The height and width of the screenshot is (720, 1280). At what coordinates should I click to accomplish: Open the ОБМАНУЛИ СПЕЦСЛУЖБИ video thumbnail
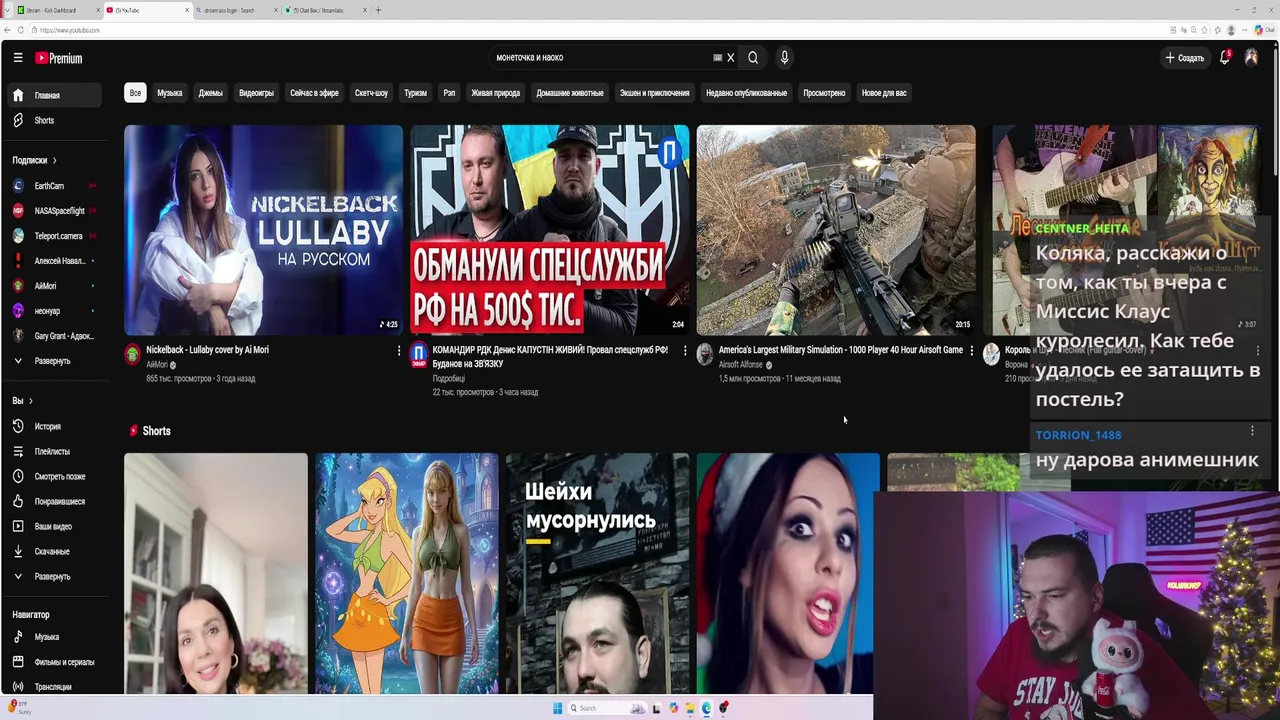[549, 230]
